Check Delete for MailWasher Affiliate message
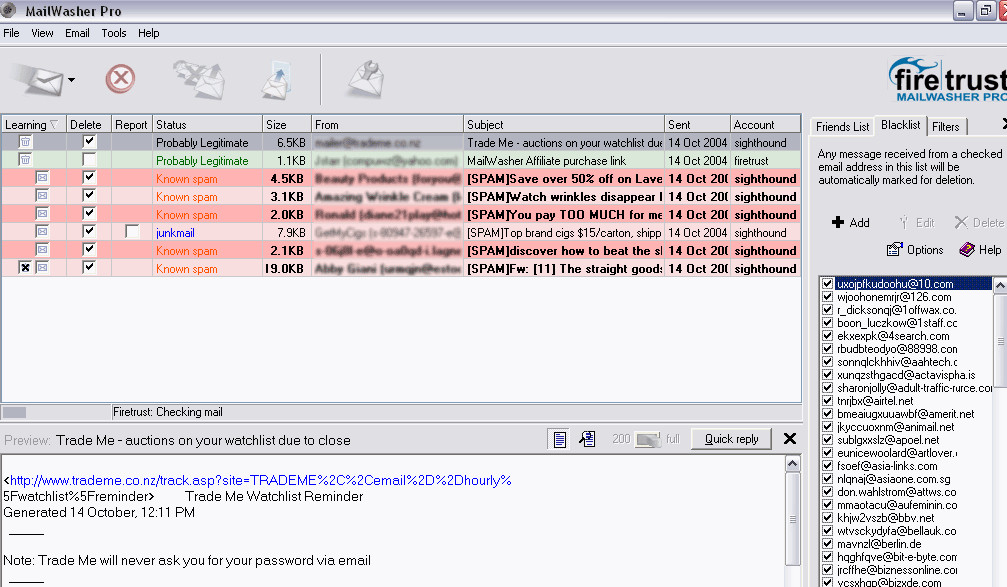 tap(89, 160)
